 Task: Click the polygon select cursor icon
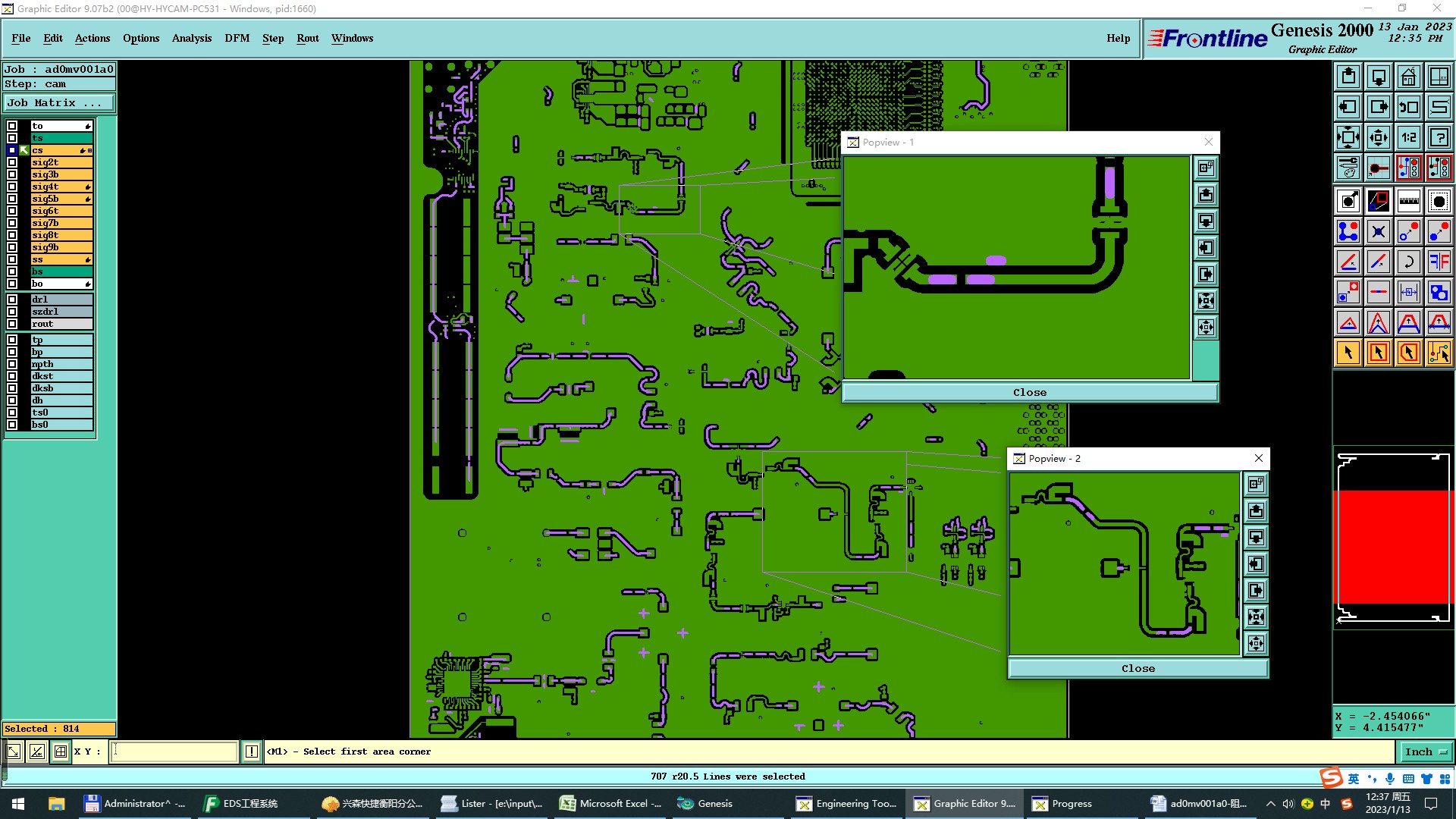click(1408, 353)
